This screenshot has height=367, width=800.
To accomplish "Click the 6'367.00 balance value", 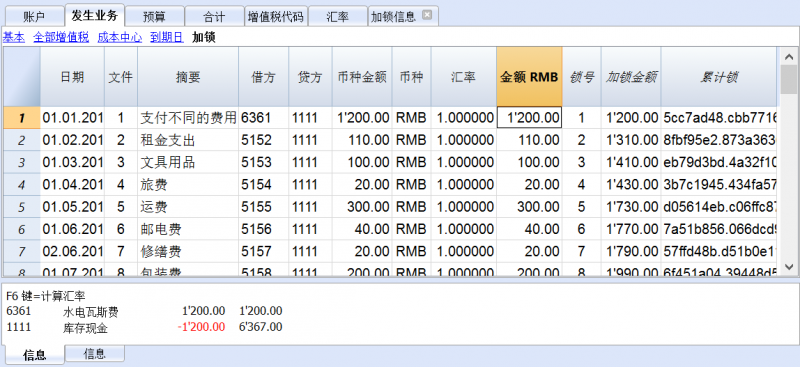I will click(260, 327).
